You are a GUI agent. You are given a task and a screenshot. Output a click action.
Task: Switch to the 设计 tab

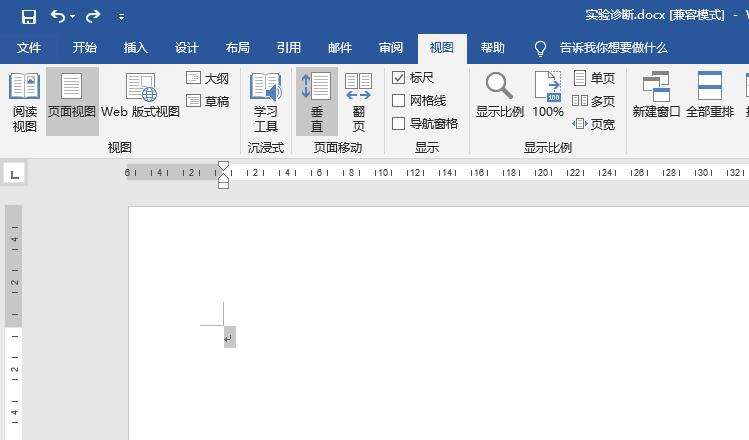coord(186,48)
